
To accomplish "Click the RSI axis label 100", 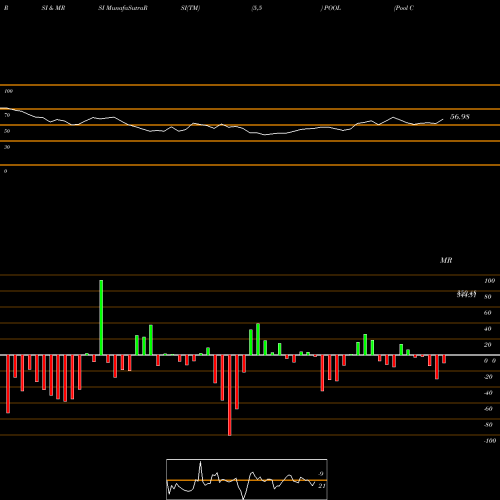I will click(x=8, y=91).
